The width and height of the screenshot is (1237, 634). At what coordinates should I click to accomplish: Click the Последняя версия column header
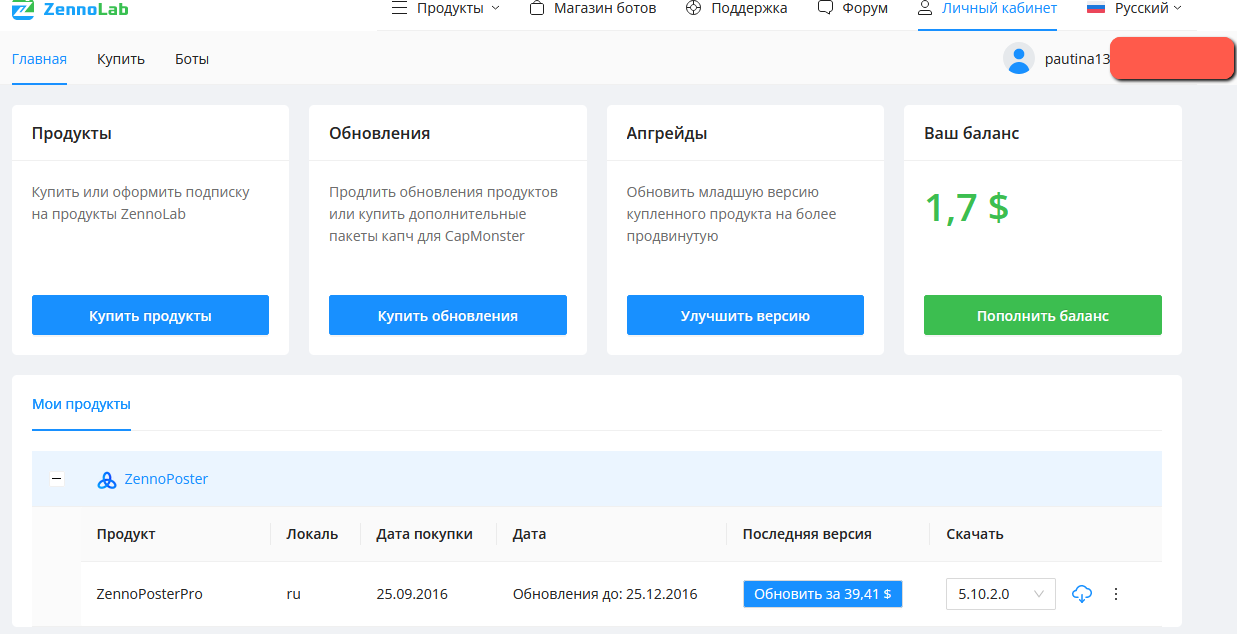pyautogui.click(x=807, y=534)
